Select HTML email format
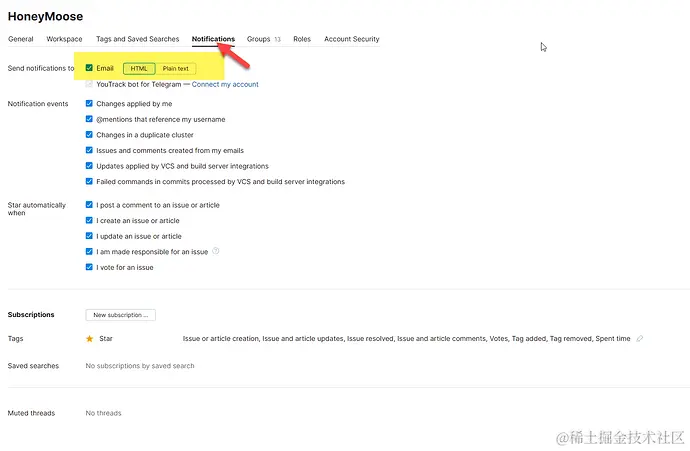The image size is (690, 451). click(x=139, y=69)
